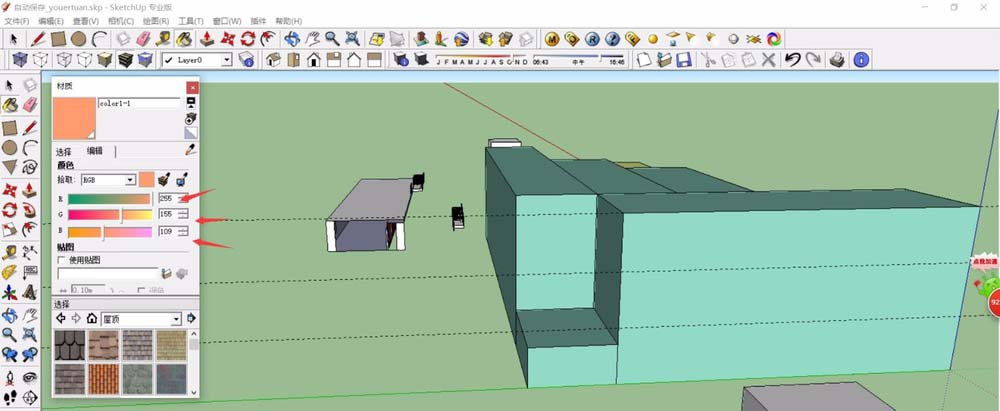Click the Save floppy disk icon

click(x=685, y=60)
